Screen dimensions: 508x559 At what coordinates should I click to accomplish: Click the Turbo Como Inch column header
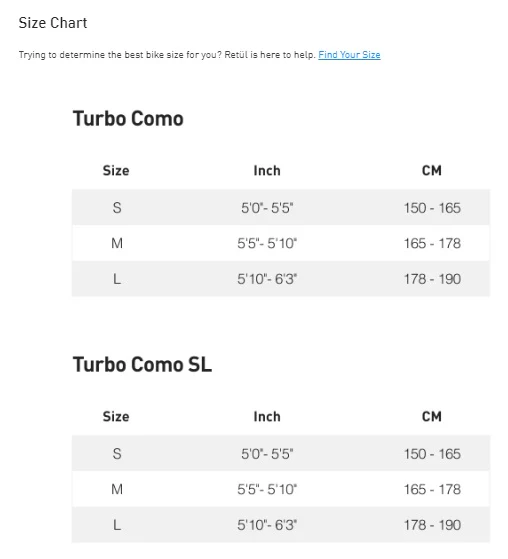267,171
